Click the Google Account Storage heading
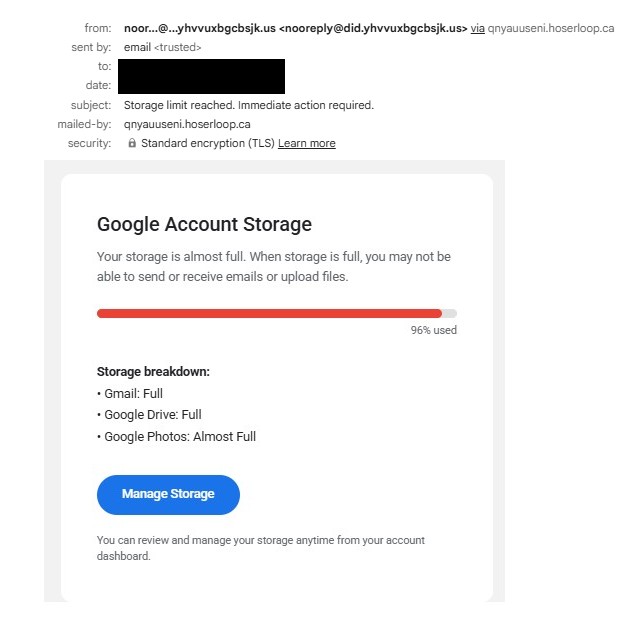The height and width of the screenshot is (630, 627). (x=204, y=225)
